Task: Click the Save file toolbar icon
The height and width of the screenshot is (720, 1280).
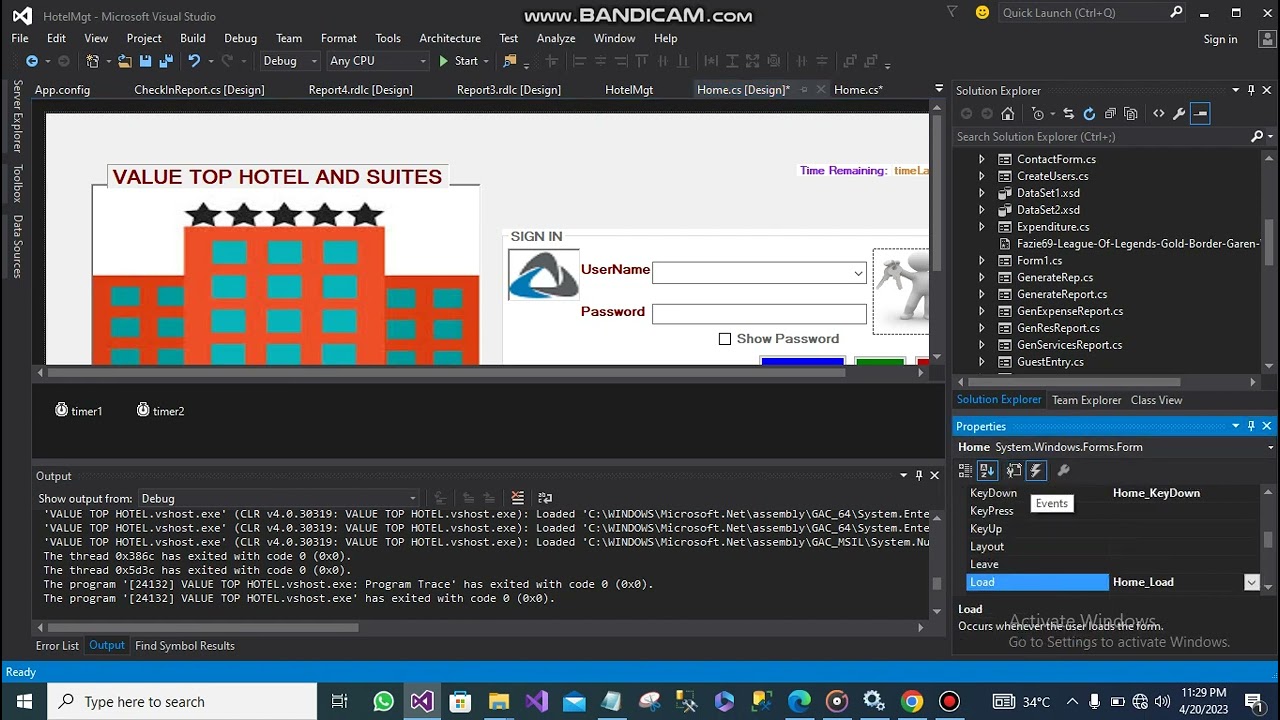Action: (x=145, y=61)
